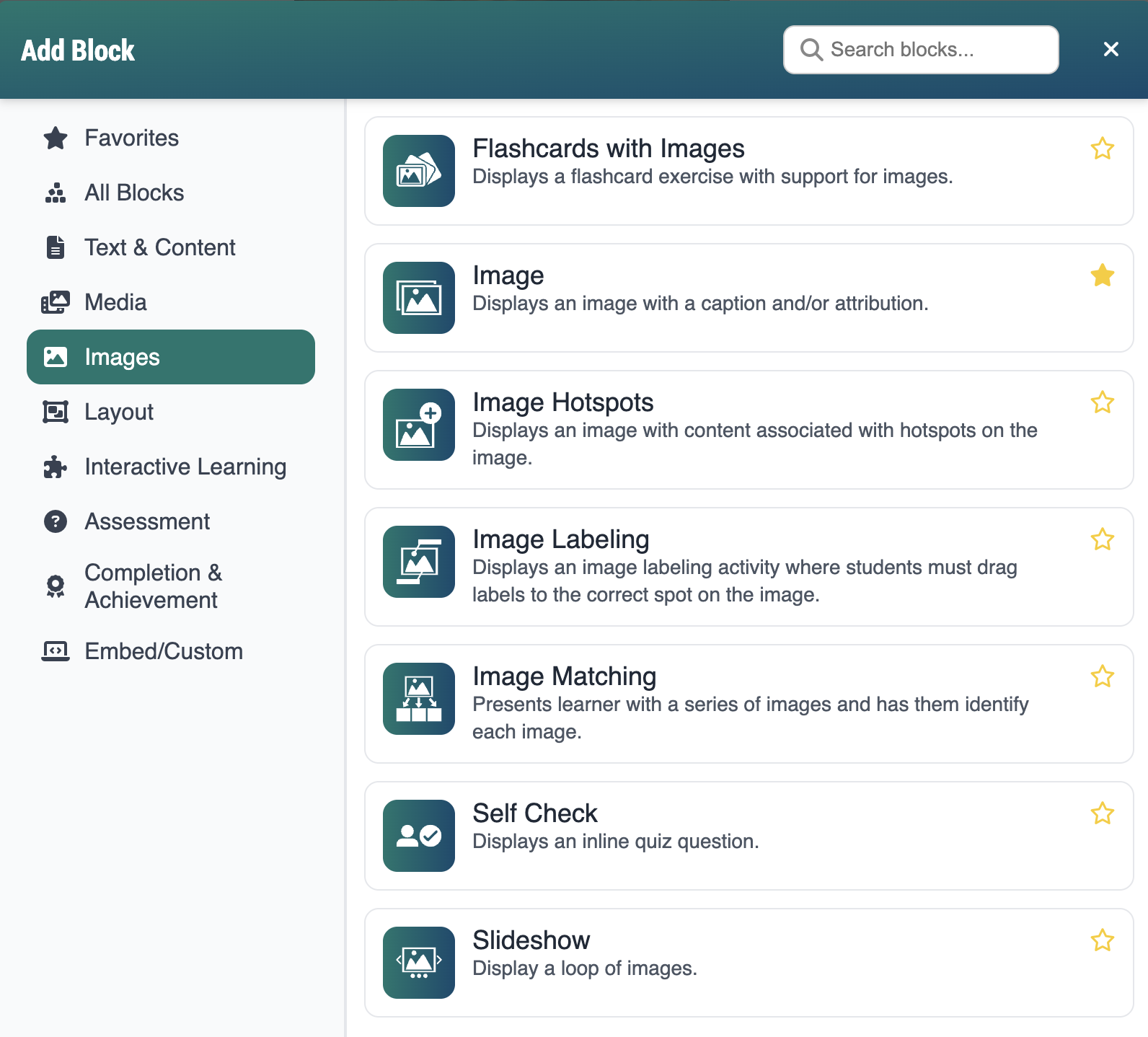Open the Assessment category
Screen dimensions: 1148x1037
[x=171, y=521]
